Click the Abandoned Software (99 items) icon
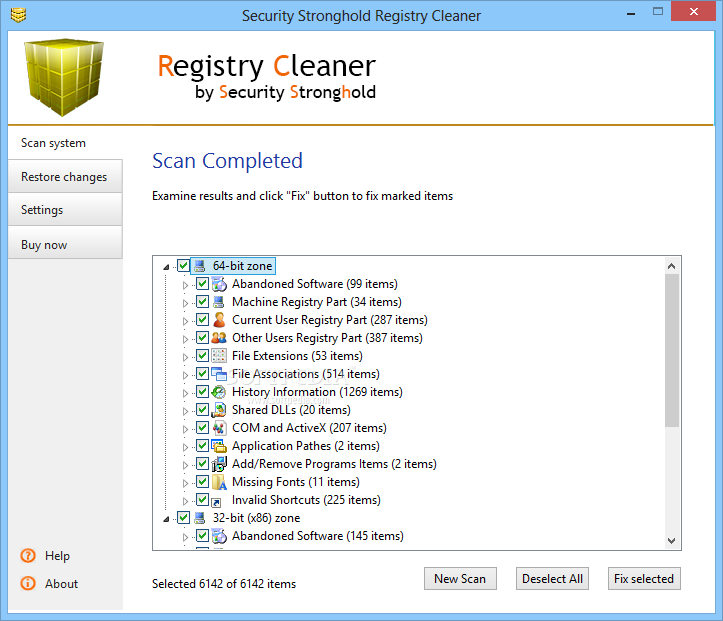The image size is (723, 621). click(219, 284)
